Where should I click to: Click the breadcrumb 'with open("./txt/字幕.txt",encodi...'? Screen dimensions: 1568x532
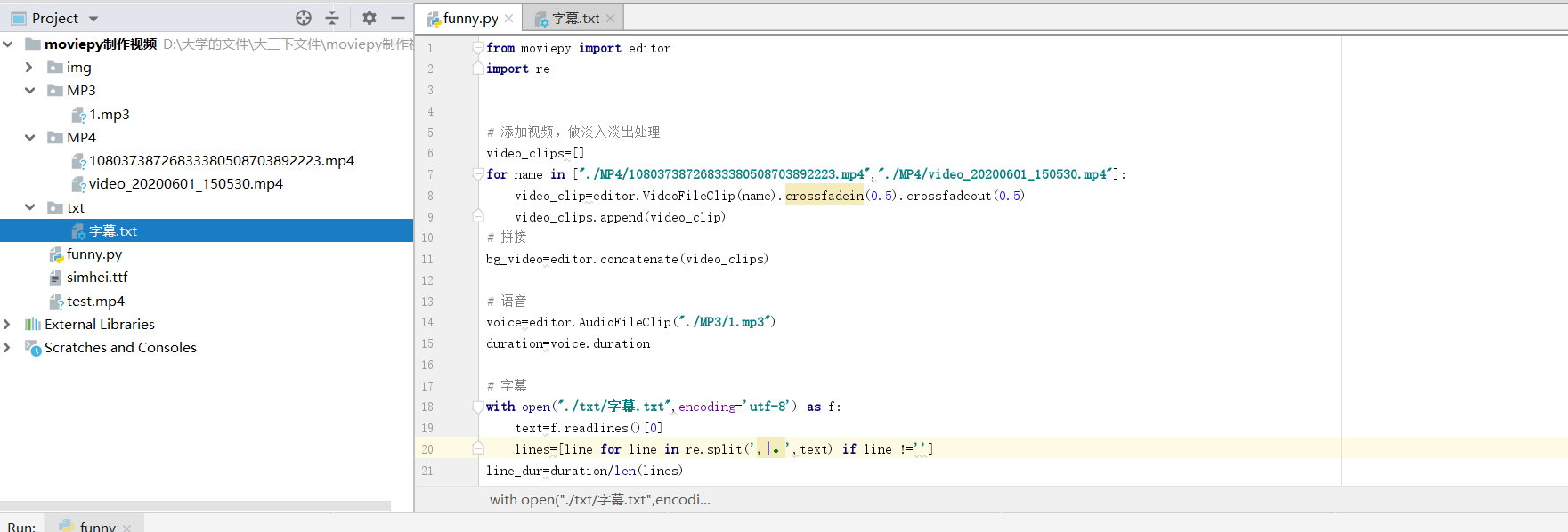599,499
